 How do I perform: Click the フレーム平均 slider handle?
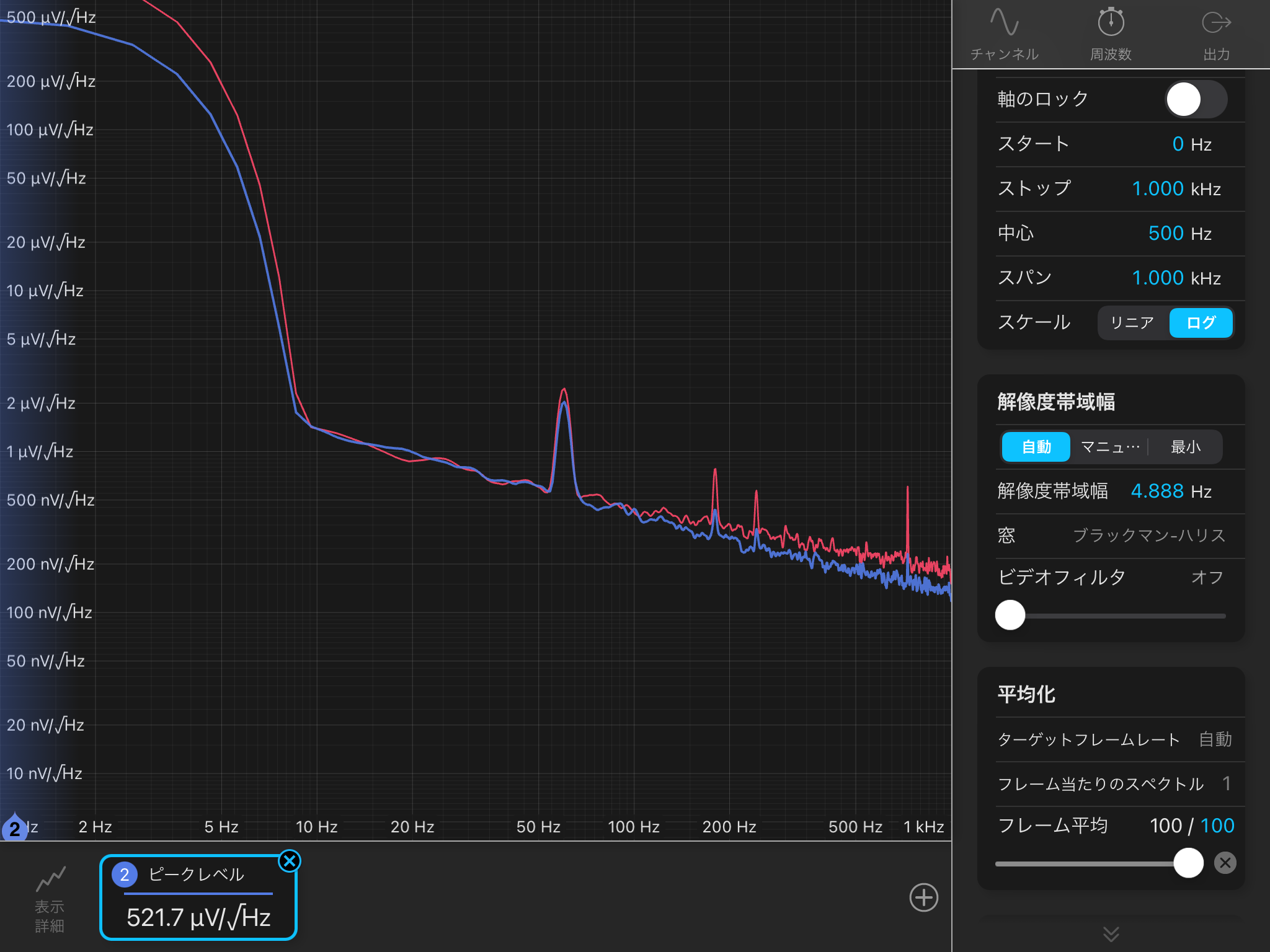click(x=1189, y=863)
